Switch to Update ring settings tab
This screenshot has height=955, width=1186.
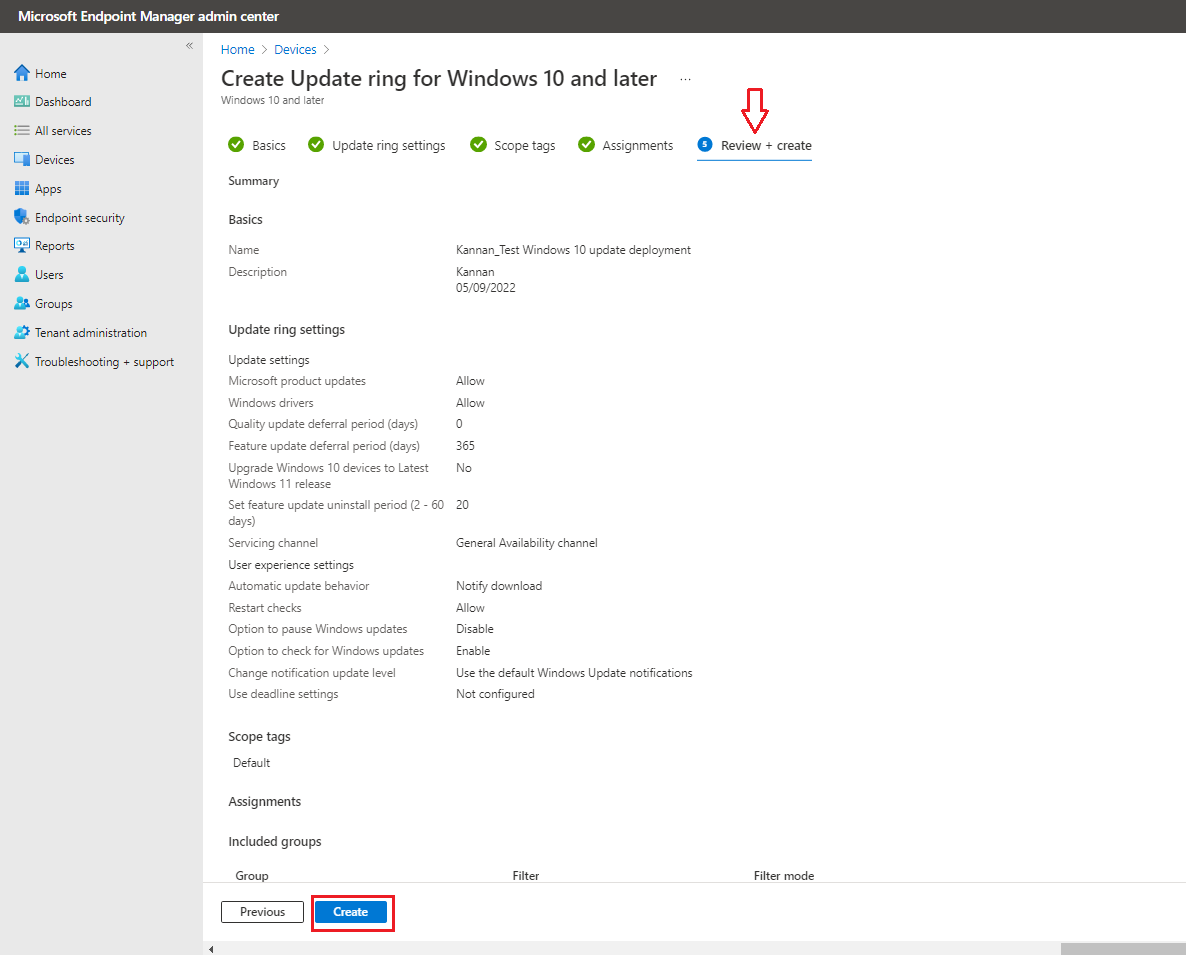[x=377, y=145]
